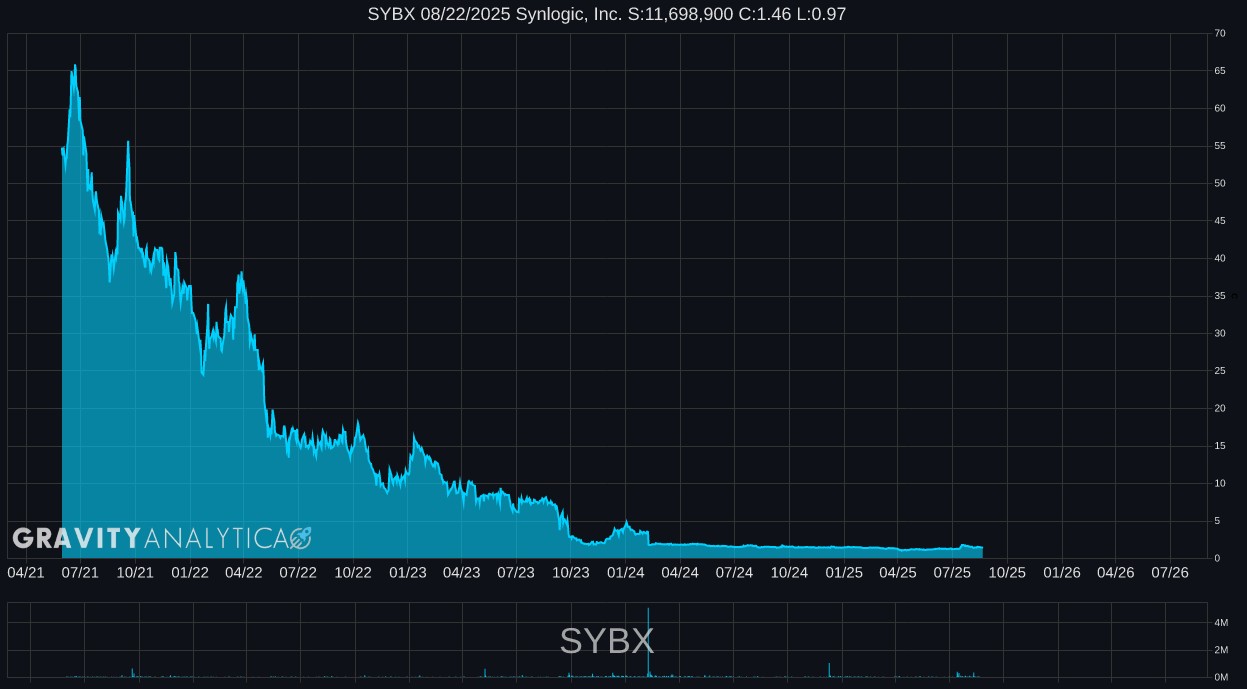Click the price axis label '45'
The height and width of the screenshot is (689, 1247).
click(x=1220, y=221)
